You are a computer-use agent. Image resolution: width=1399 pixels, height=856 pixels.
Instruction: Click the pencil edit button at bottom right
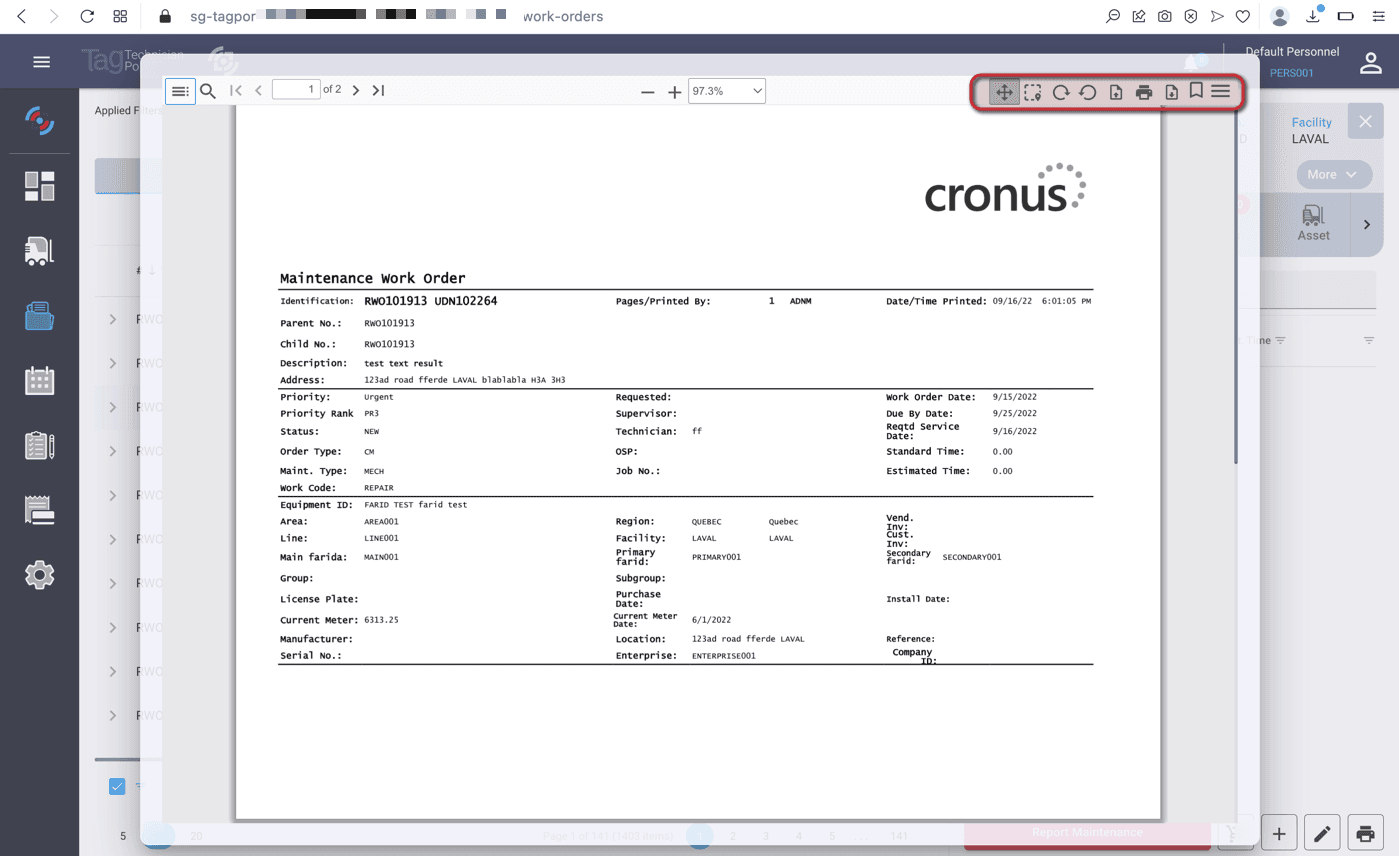[x=1322, y=832]
